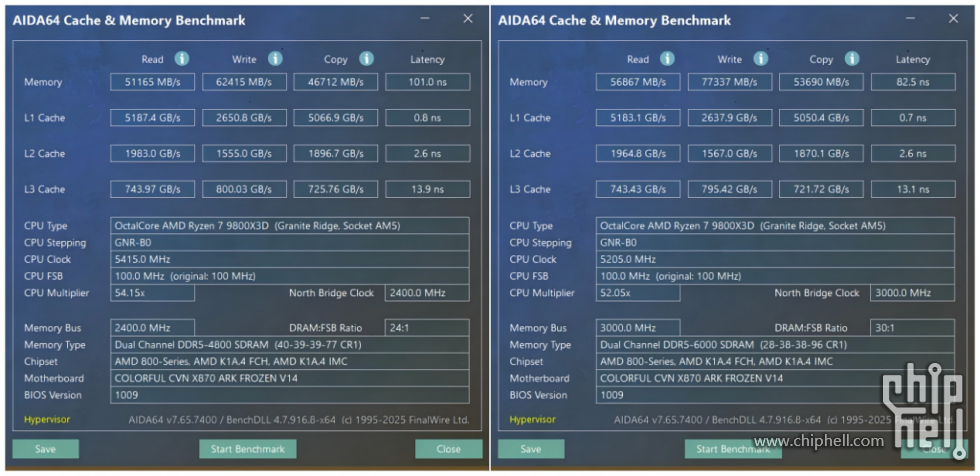Select L1 Cache Latency value 0.8 ns

click(428, 117)
